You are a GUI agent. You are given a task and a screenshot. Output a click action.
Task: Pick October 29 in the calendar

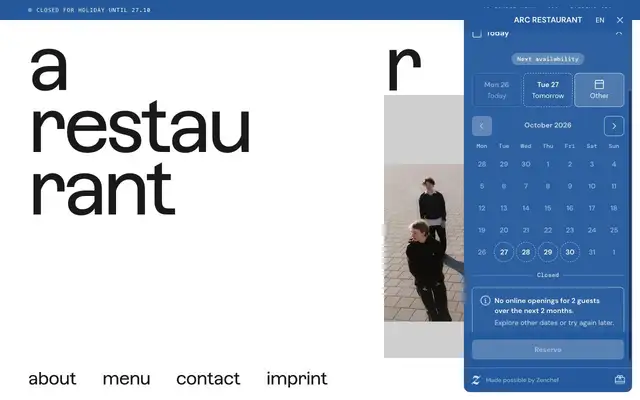(x=548, y=252)
